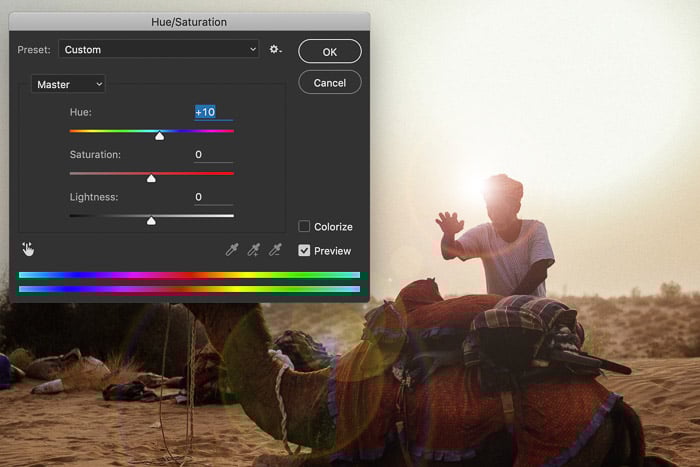Click the Lightness slider handle
This screenshot has width=700, height=467.
pyautogui.click(x=151, y=221)
